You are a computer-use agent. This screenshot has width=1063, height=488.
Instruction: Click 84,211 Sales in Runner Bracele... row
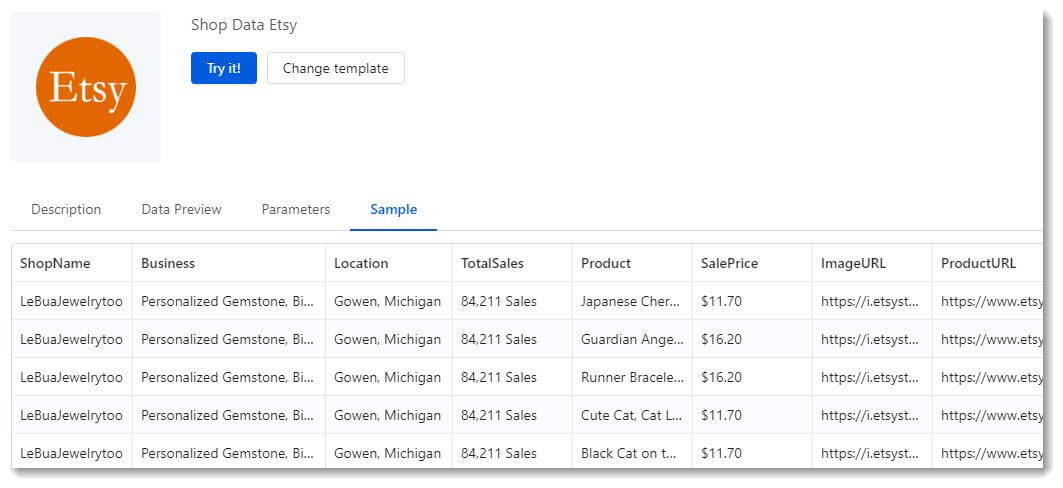tap(499, 378)
